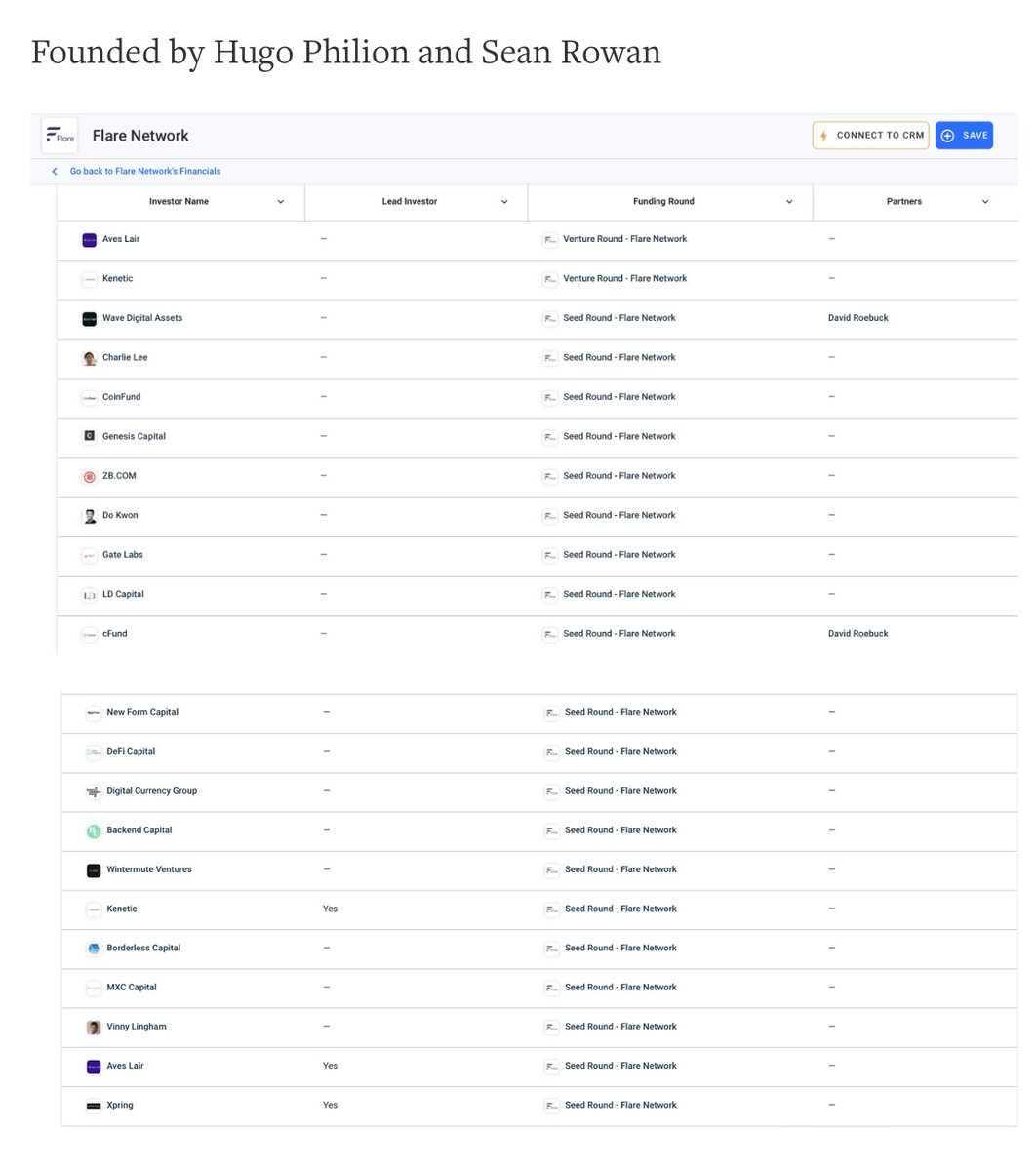Click Borderless Capital investor name
The height and width of the screenshot is (1171, 1036).
(x=143, y=949)
